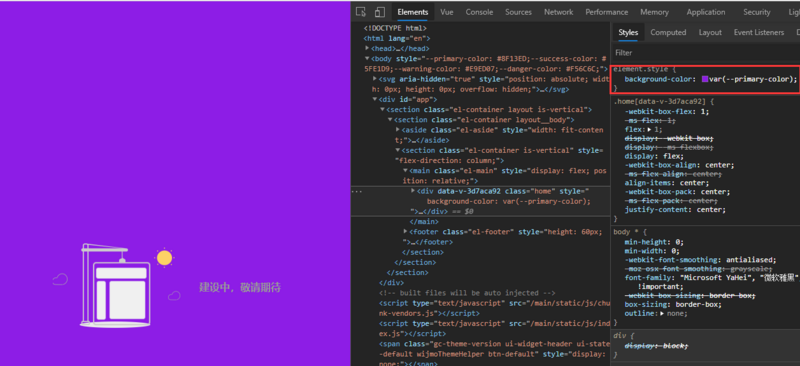Focus the styles Filter input field
The image size is (800, 366).
705,53
